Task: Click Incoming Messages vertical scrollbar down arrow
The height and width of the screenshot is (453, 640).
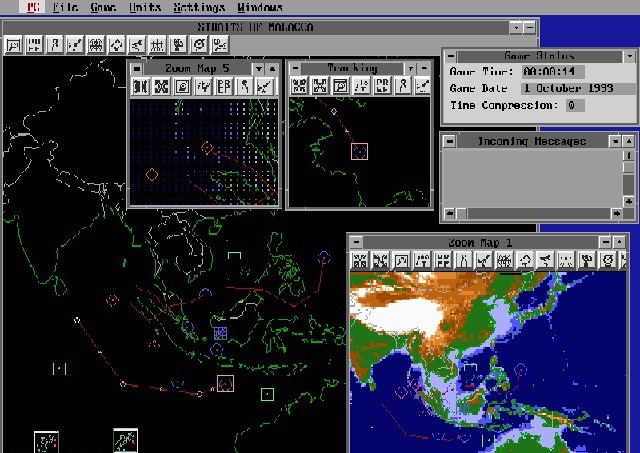Action: point(629,199)
